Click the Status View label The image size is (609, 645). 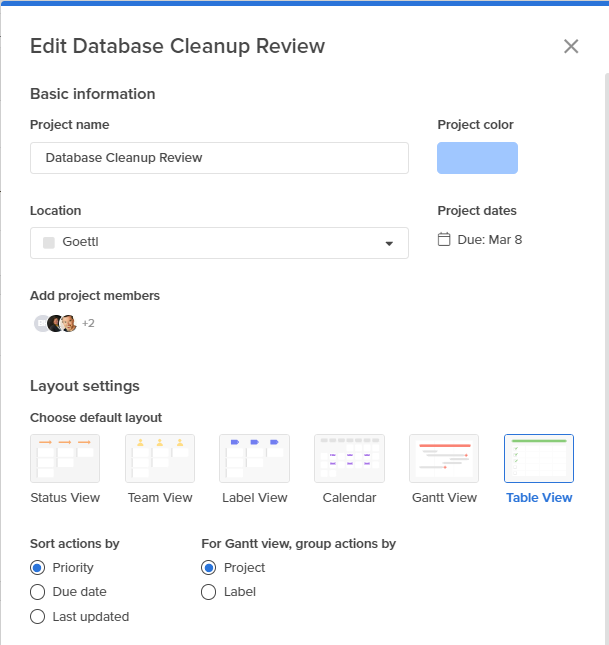65,498
